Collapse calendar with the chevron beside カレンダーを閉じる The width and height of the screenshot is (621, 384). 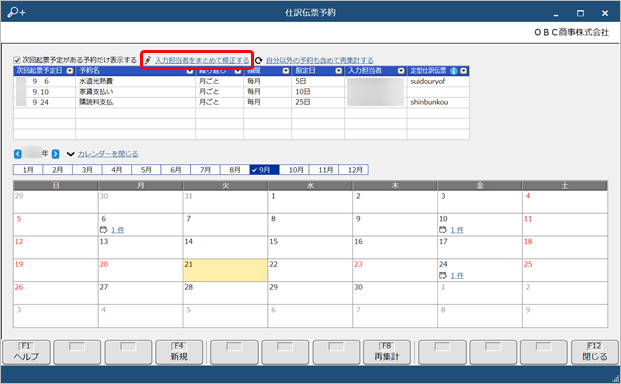coord(70,154)
